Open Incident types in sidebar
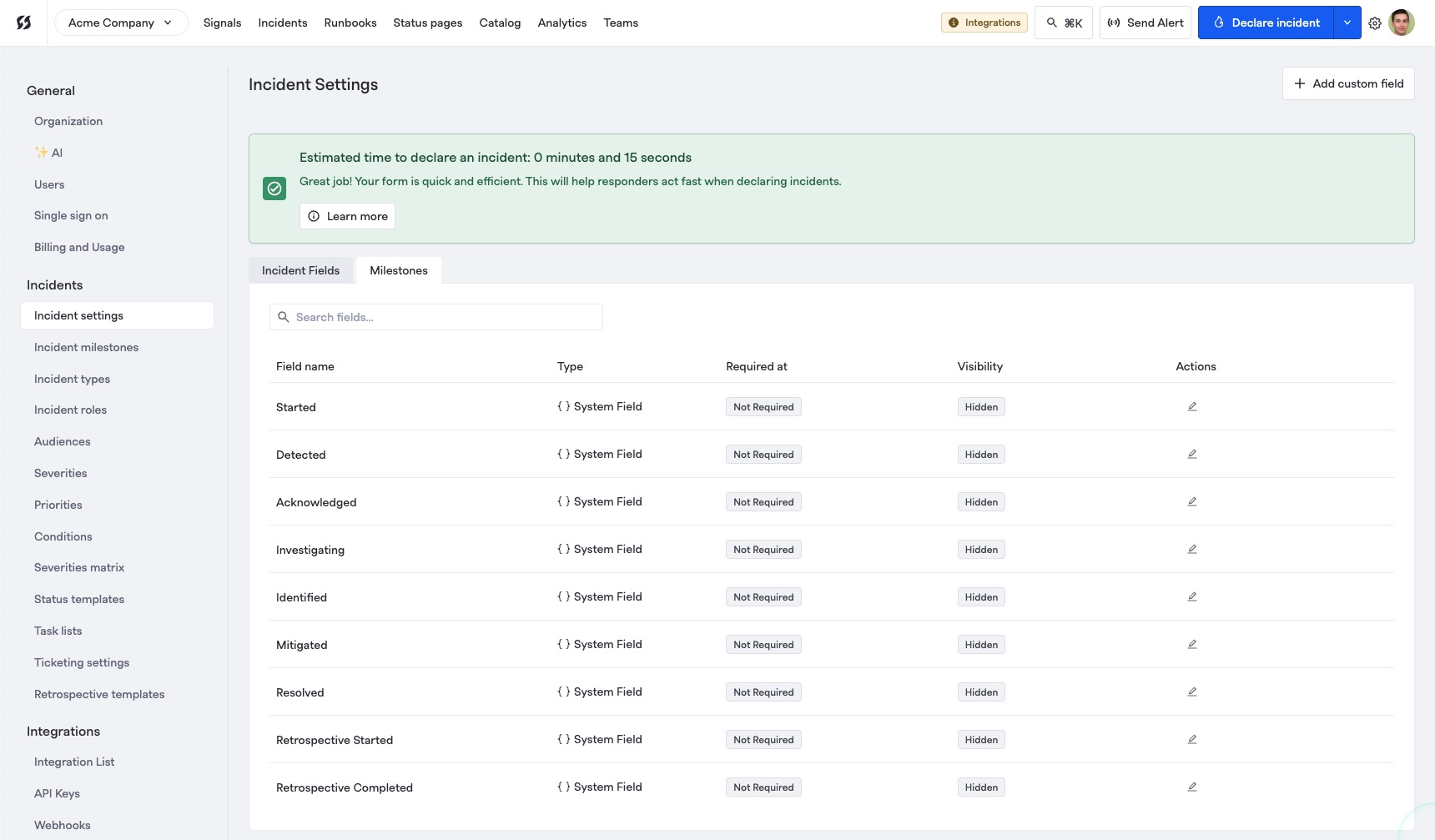 (72, 379)
